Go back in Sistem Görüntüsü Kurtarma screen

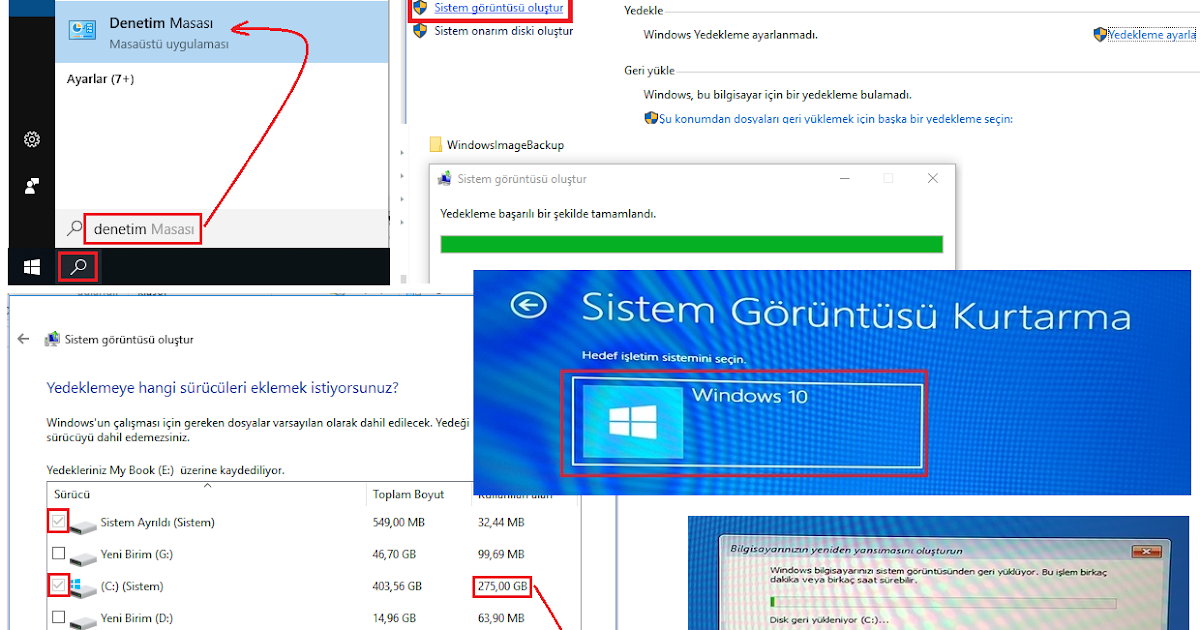click(x=528, y=305)
